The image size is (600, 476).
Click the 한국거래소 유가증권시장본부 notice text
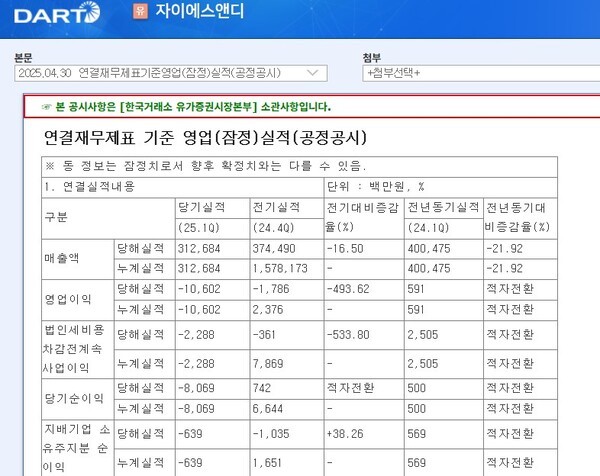coord(193,107)
